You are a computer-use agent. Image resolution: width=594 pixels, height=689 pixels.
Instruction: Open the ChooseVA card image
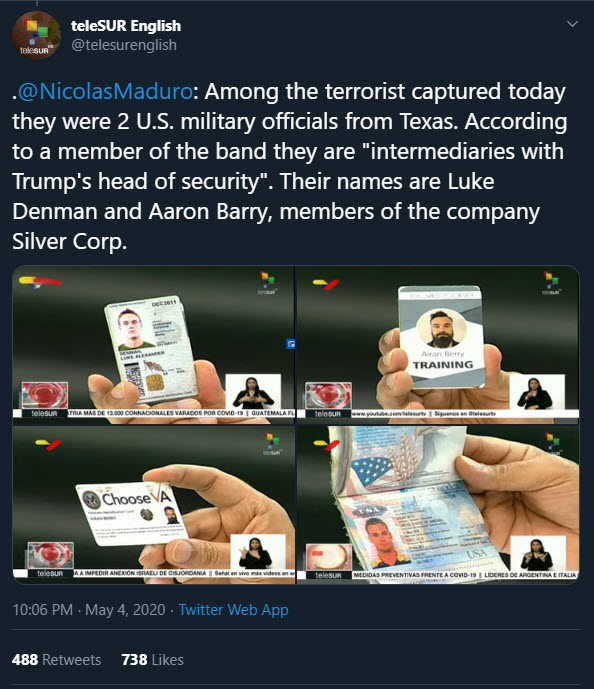[153, 505]
